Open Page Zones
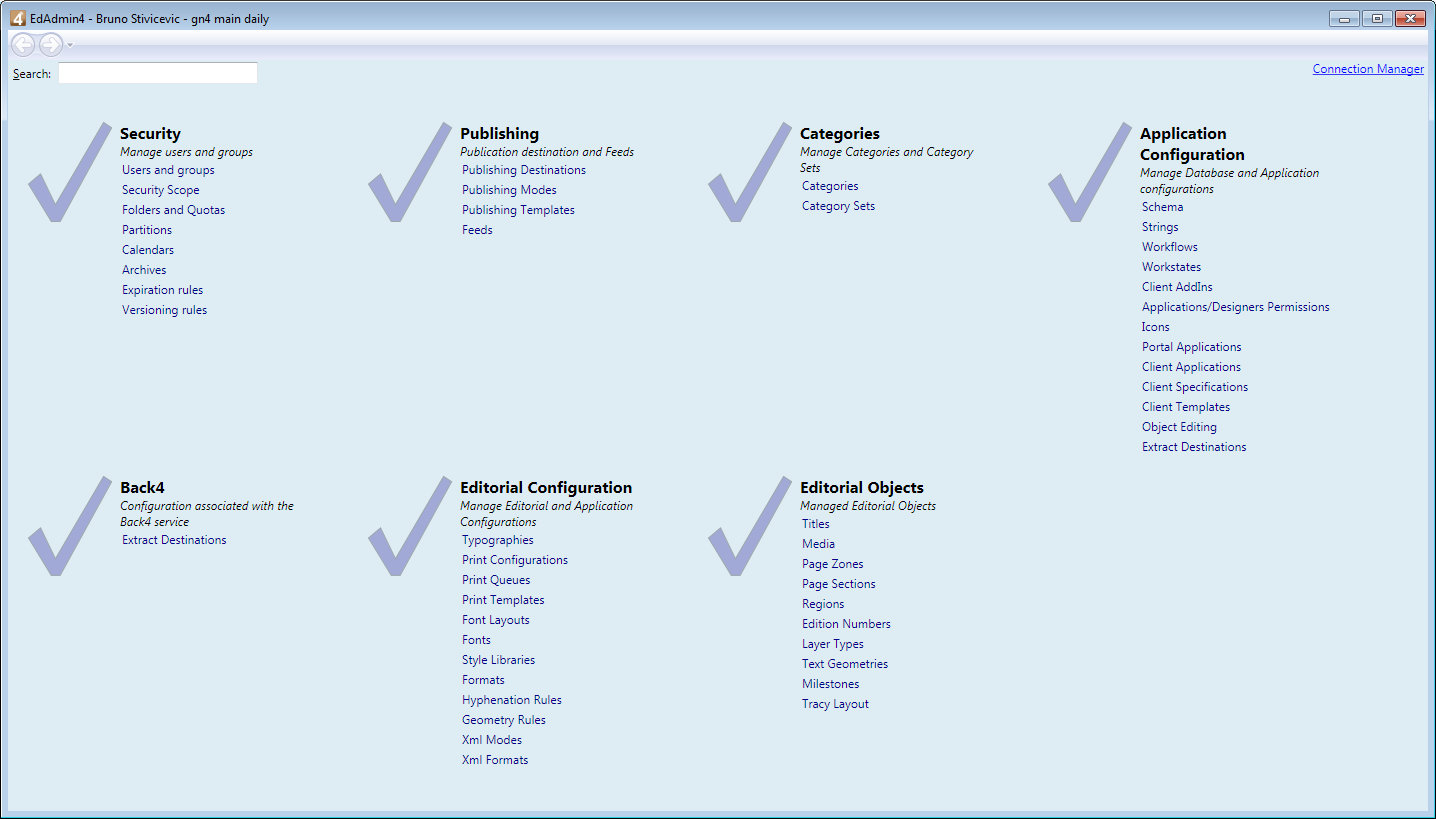The width and height of the screenshot is (1436, 819). (x=833, y=564)
